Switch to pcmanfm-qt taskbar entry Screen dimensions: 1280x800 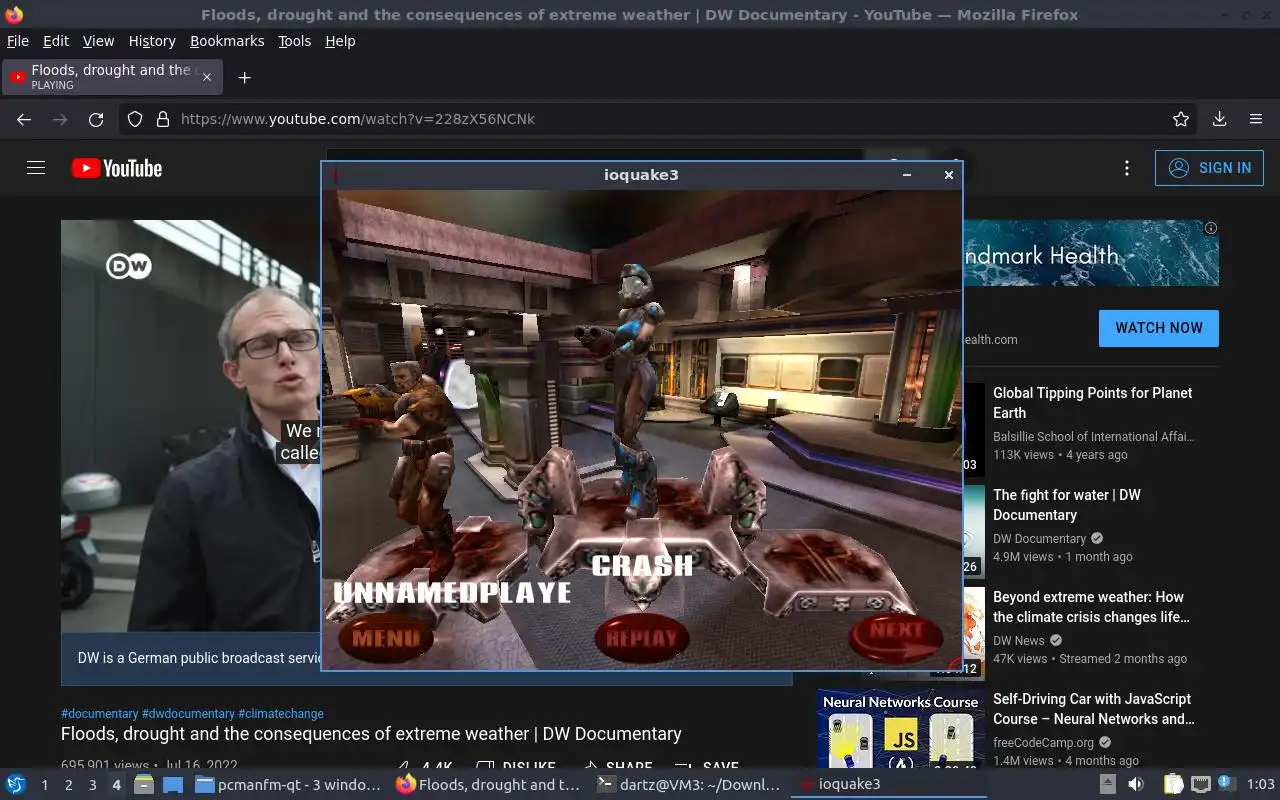coord(288,785)
